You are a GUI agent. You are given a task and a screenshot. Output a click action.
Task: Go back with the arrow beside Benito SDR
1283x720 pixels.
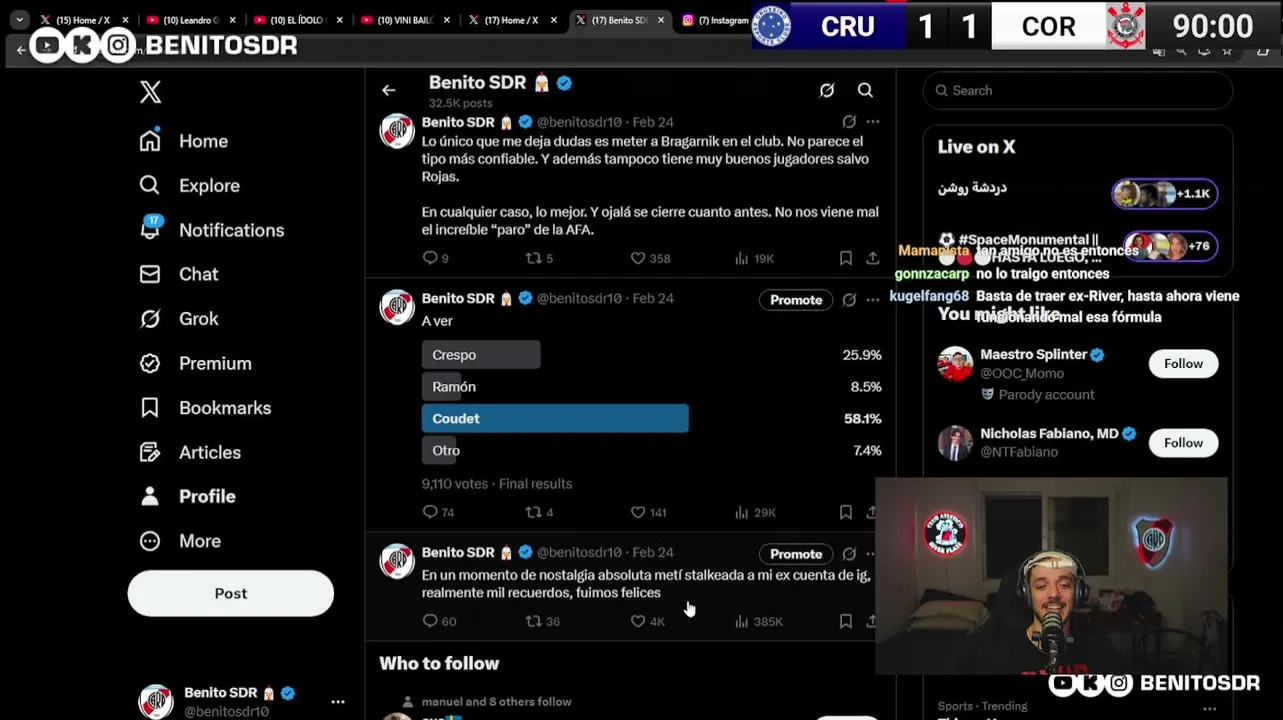(x=388, y=90)
